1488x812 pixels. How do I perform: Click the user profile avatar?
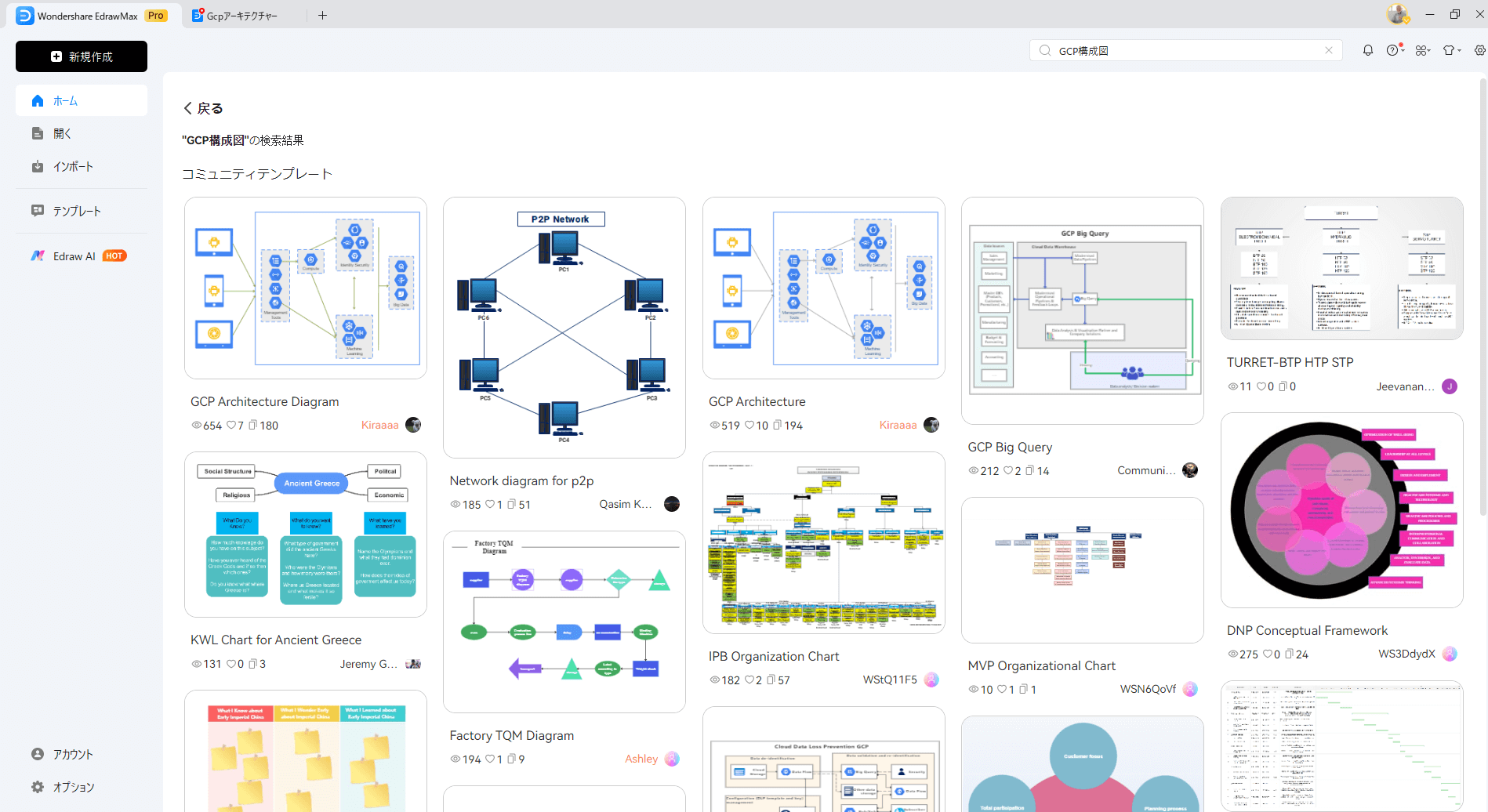(x=1397, y=14)
